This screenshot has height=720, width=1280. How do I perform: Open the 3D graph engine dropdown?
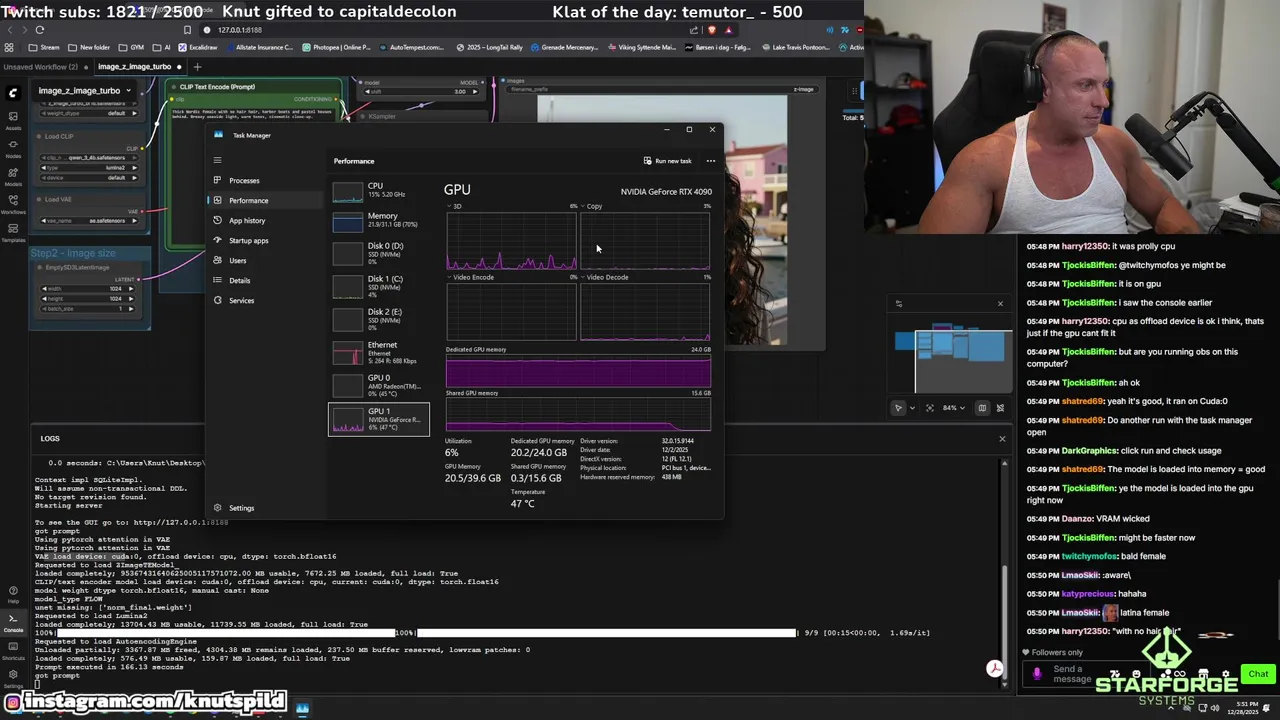pyautogui.click(x=454, y=206)
